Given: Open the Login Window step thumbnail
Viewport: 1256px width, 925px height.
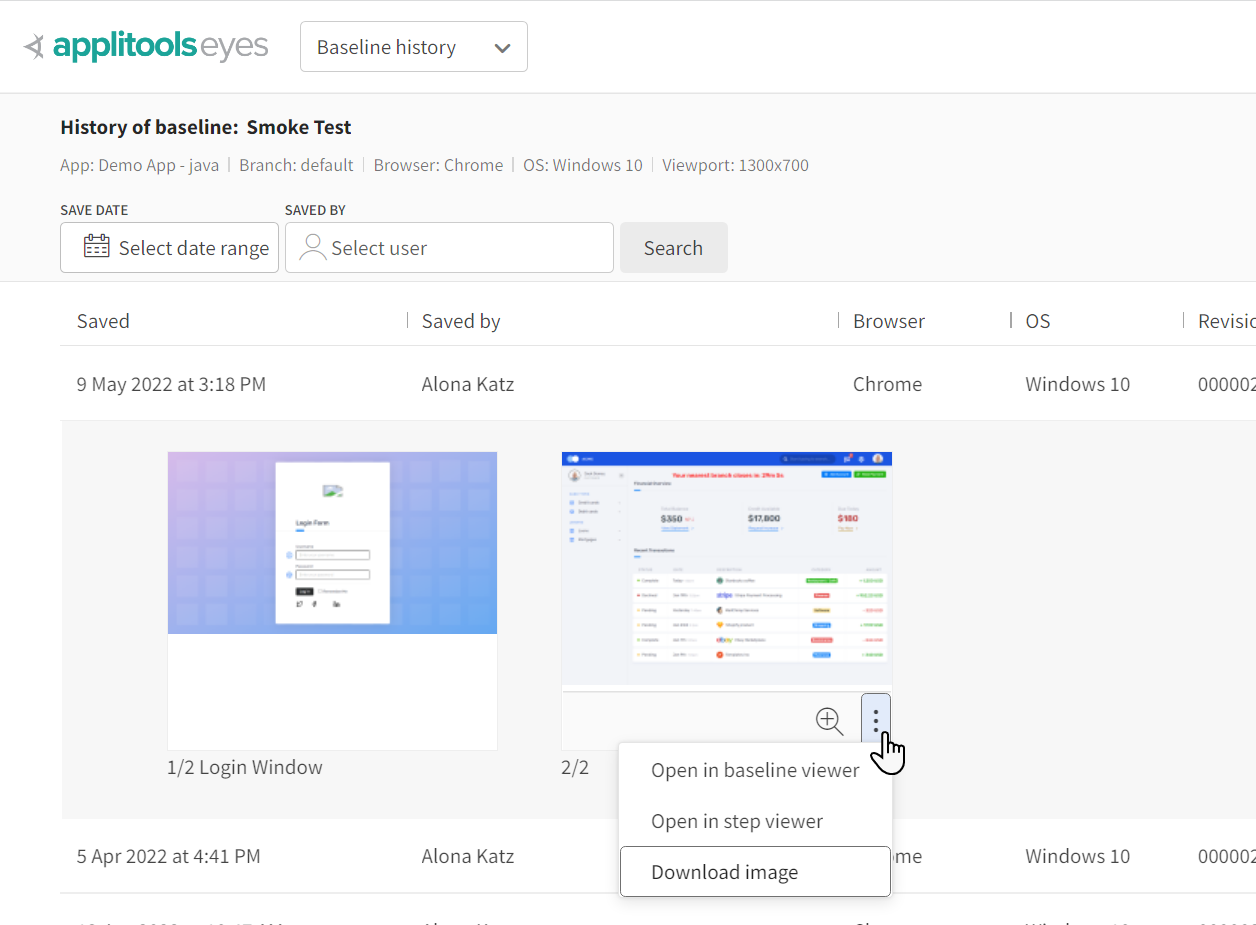Looking at the screenshot, I should tap(332, 543).
